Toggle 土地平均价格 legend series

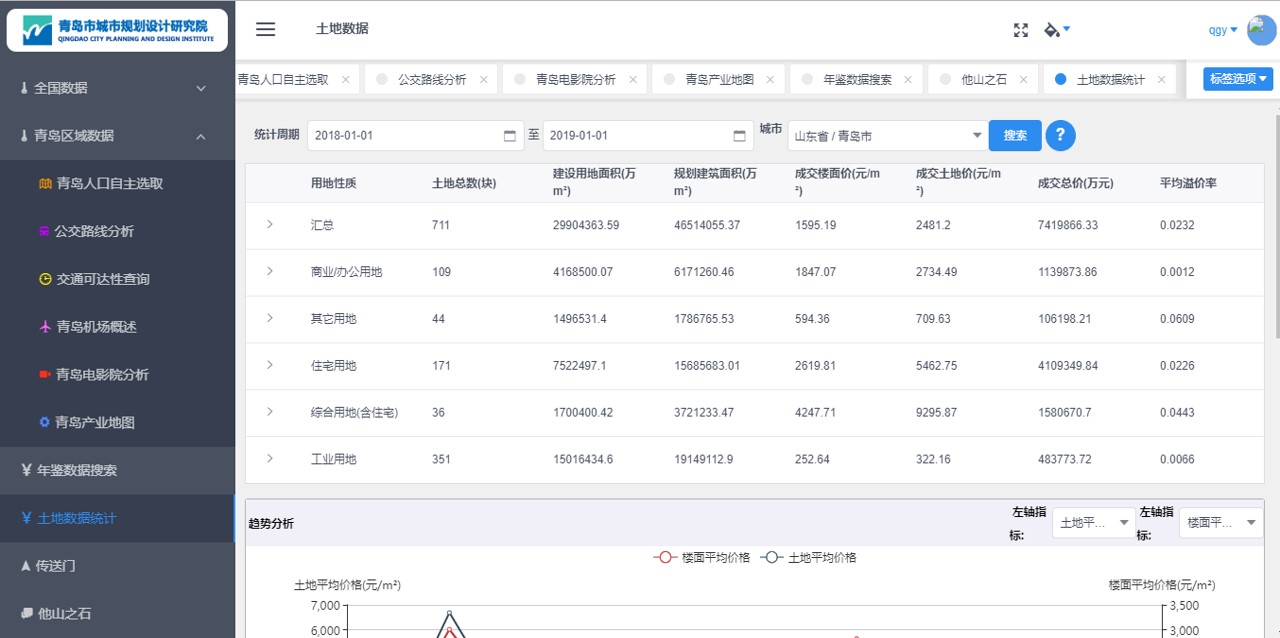[808, 557]
